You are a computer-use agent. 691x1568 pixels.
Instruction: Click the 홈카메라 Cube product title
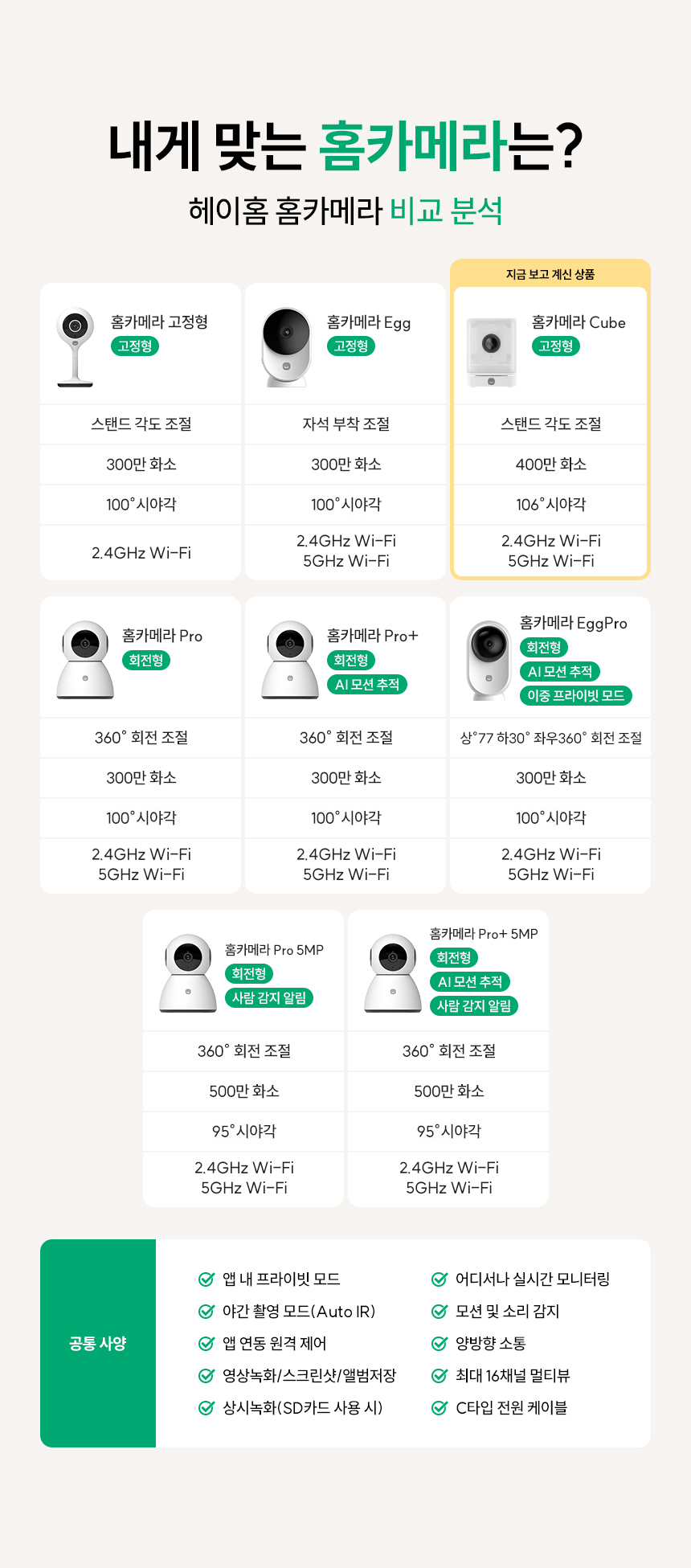pyautogui.click(x=579, y=322)
